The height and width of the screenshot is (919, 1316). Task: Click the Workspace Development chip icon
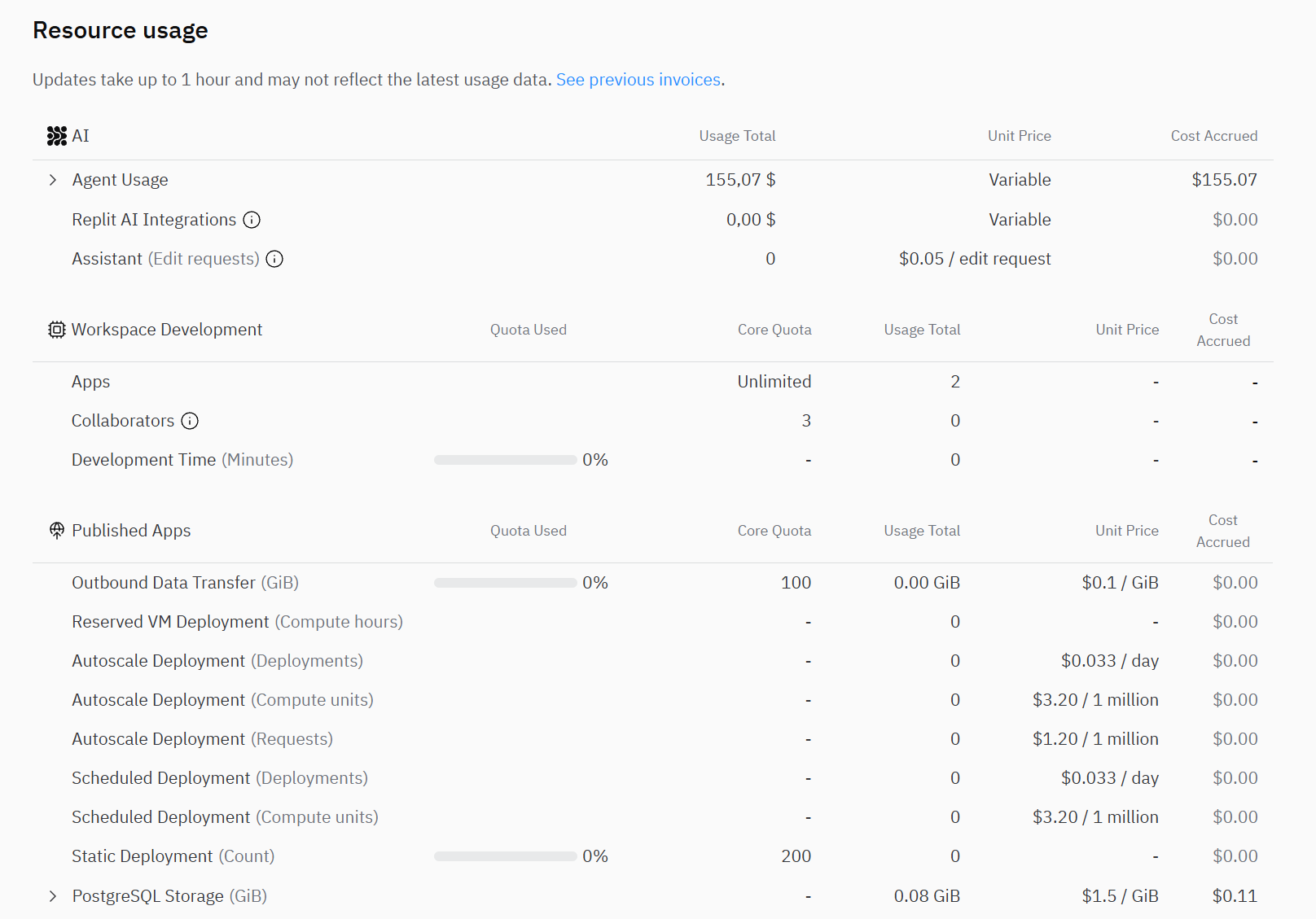[56, 330]
